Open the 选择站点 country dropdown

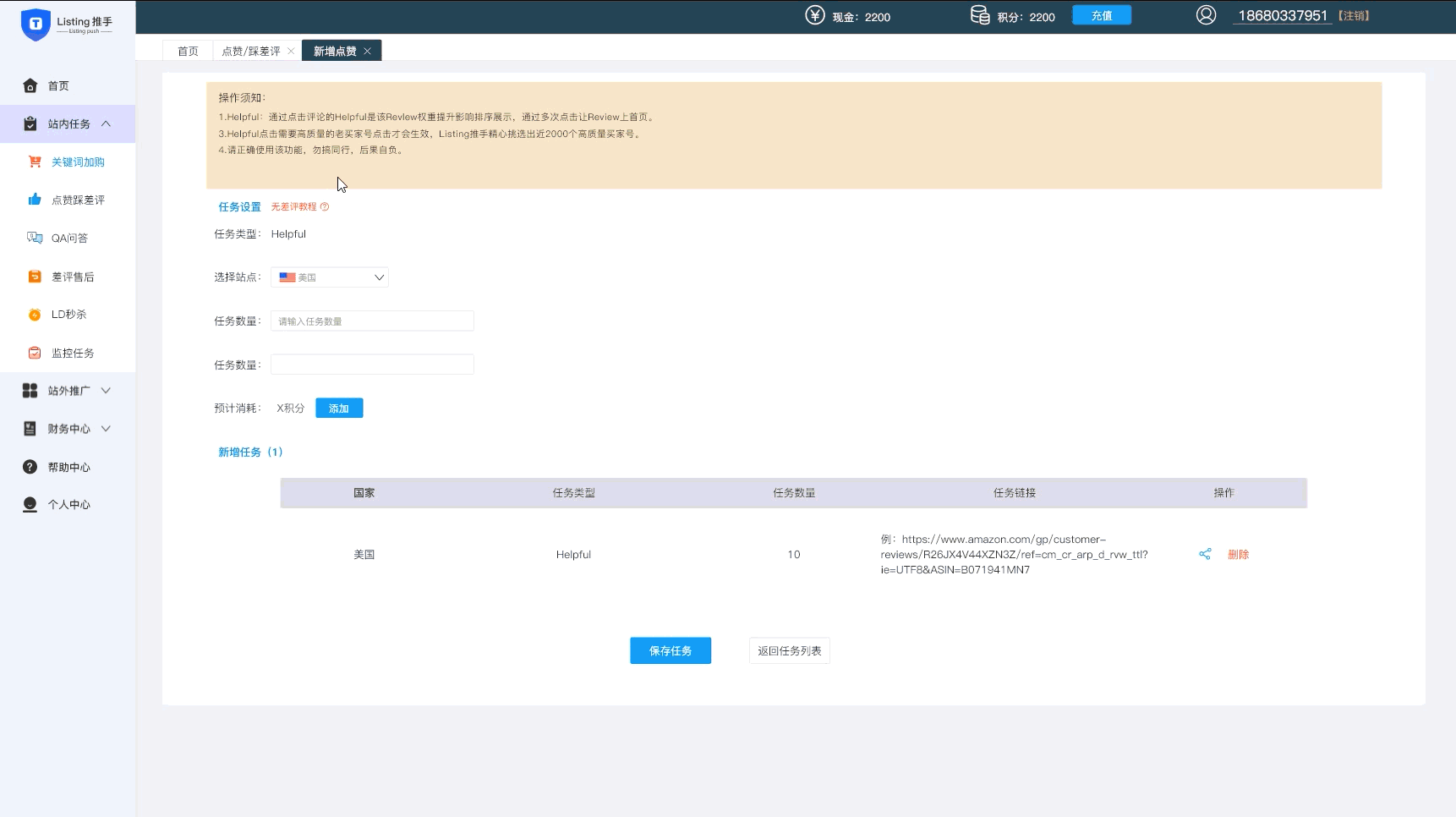[x=330, y=277]
